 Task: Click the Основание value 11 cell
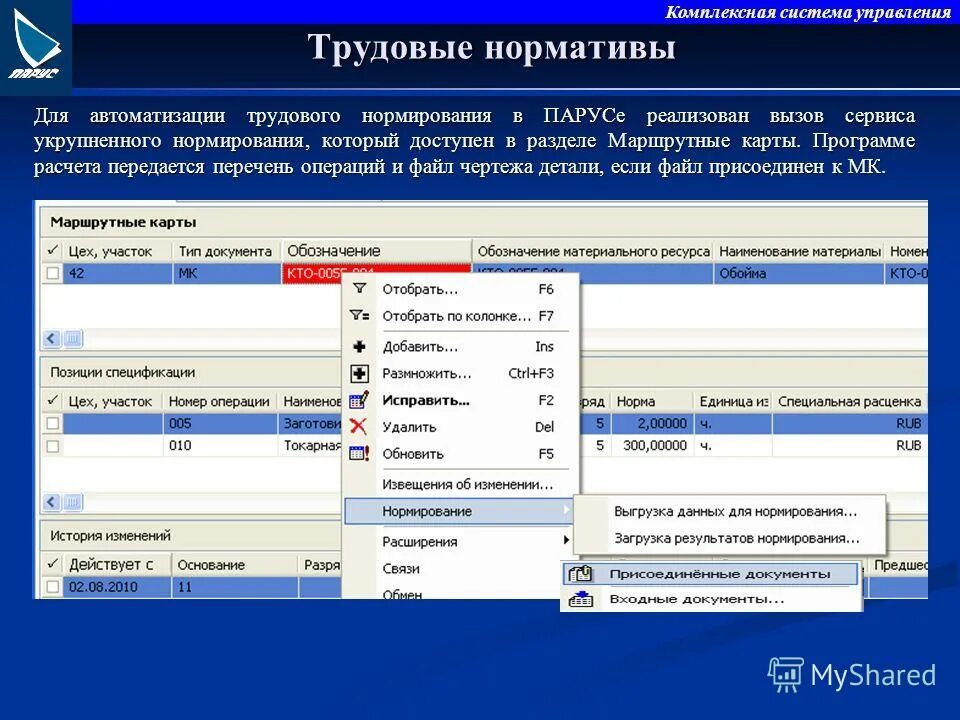235,587
